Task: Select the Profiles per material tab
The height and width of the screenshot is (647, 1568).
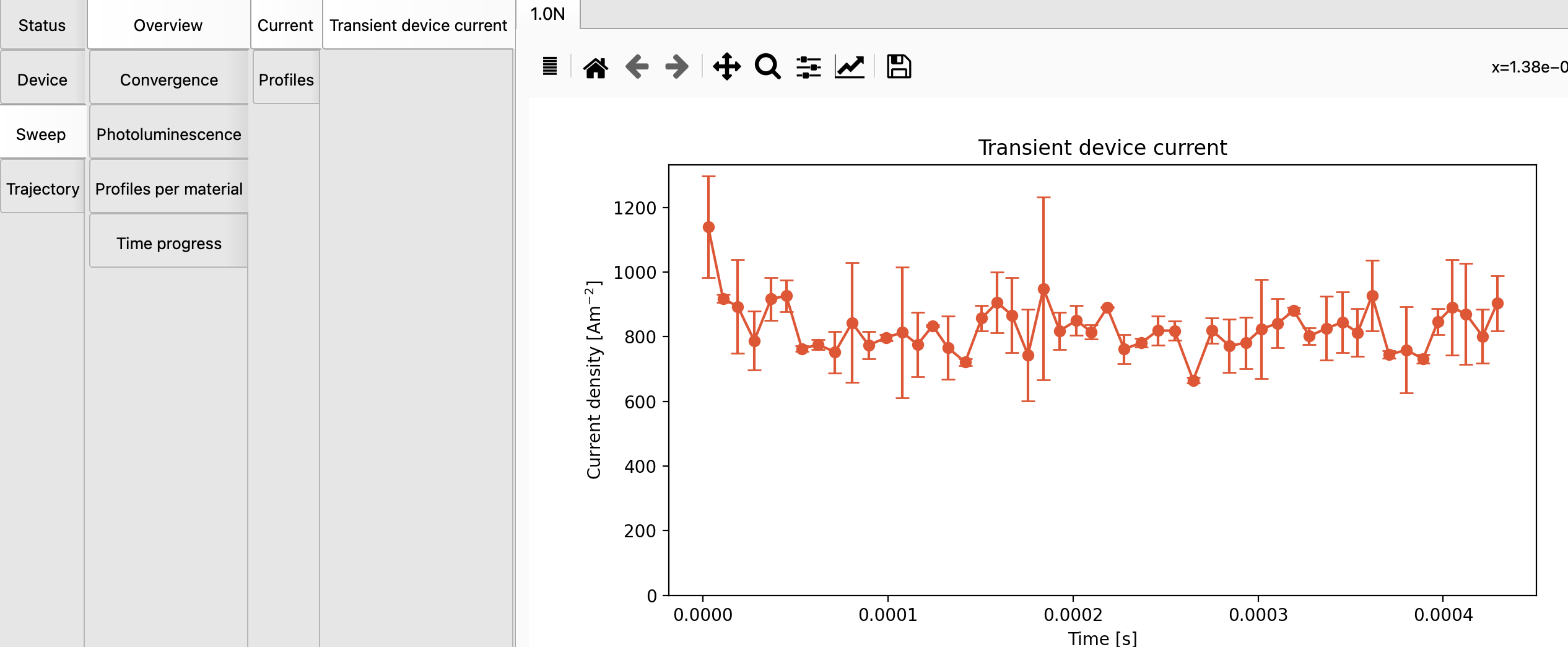Action: [168, 189]
